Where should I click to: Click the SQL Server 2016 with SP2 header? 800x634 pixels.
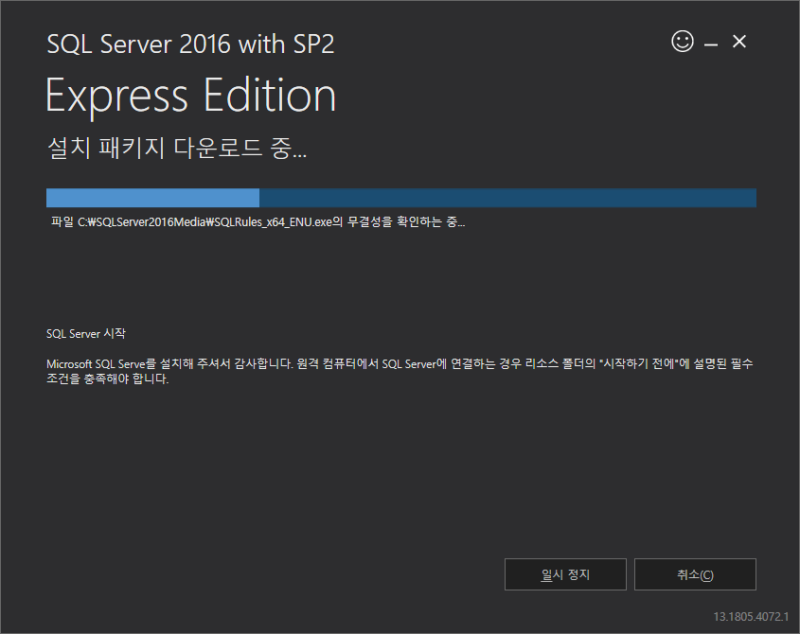[x=190, y=44]
